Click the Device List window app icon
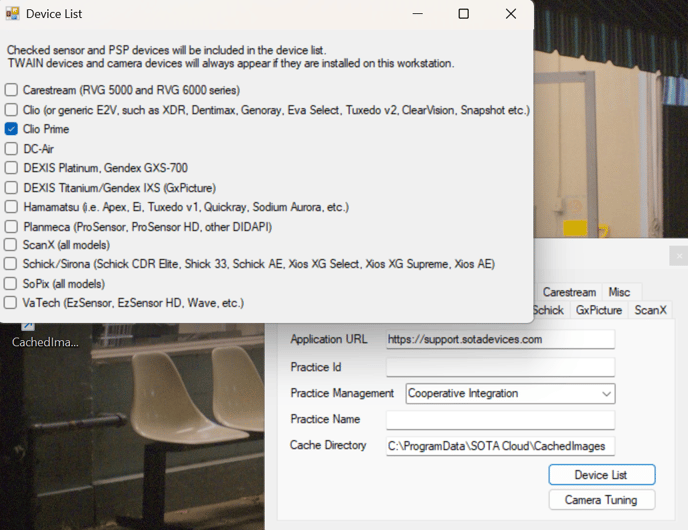688x530 pixels. pos(12,14)
